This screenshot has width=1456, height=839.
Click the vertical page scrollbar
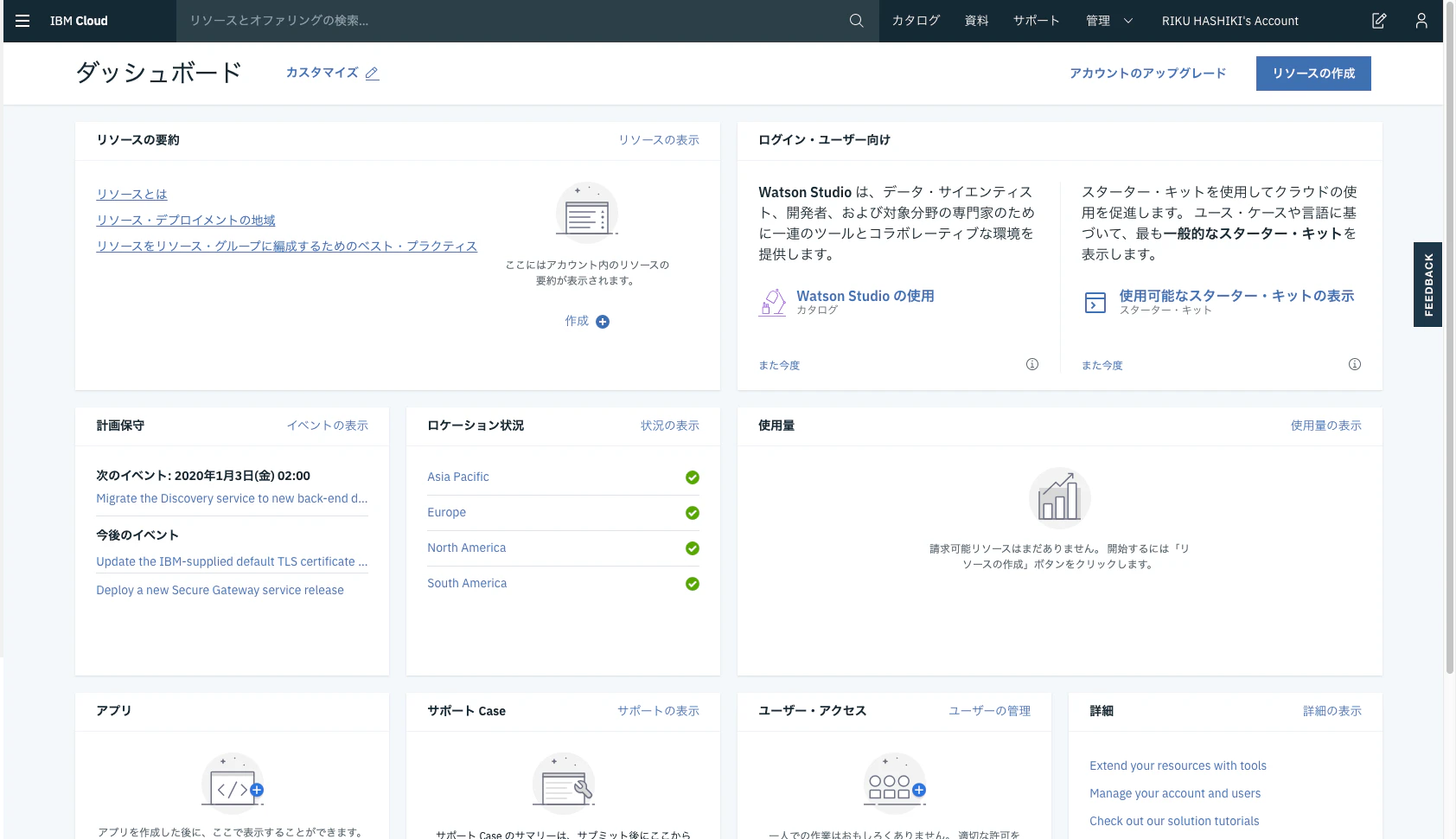[x=1450, y=337]
